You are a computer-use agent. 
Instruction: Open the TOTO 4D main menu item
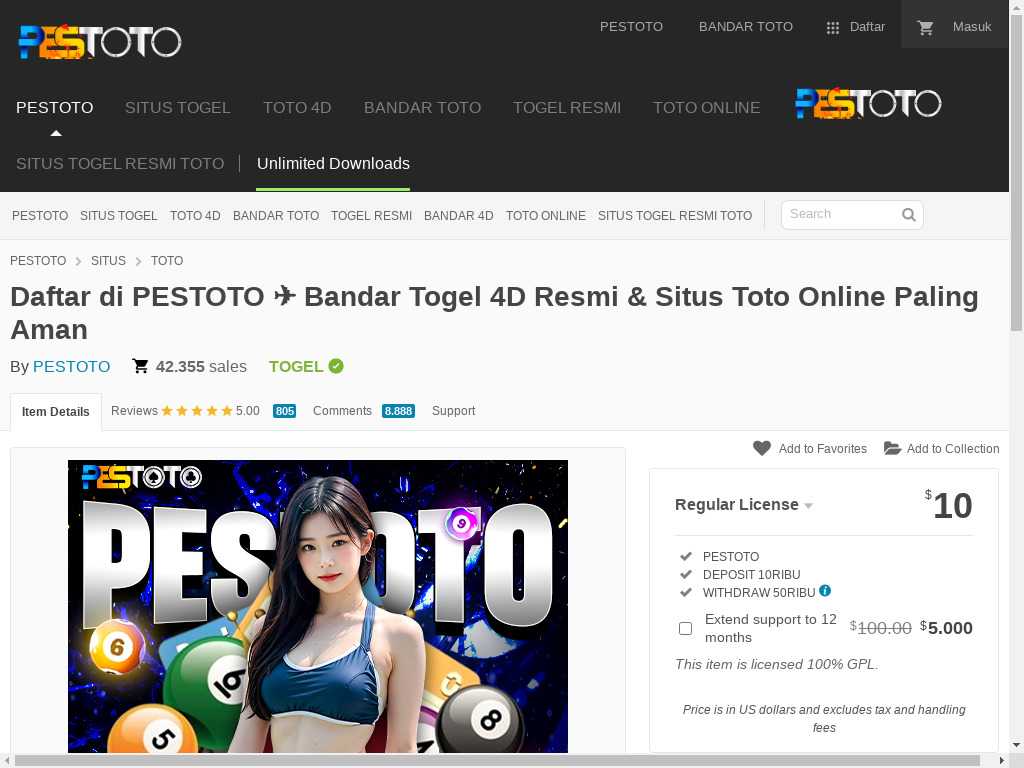pyautogui.click(x=297, y=107)
